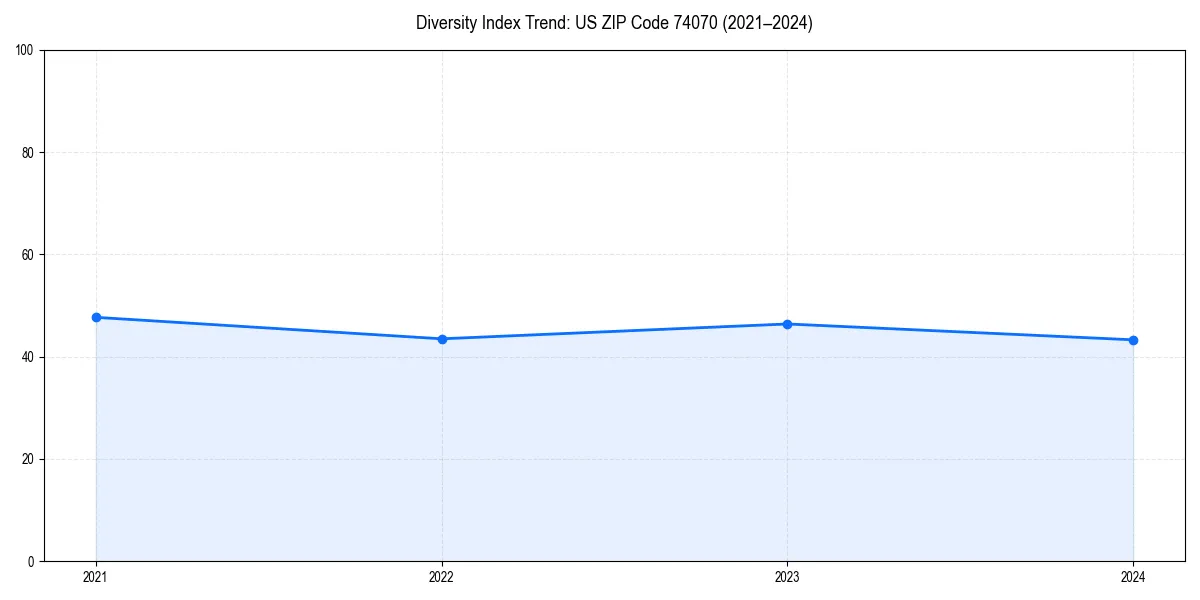Click the 2021 year label
This screenshot has height=600, width=1200.
coord(95,576)
